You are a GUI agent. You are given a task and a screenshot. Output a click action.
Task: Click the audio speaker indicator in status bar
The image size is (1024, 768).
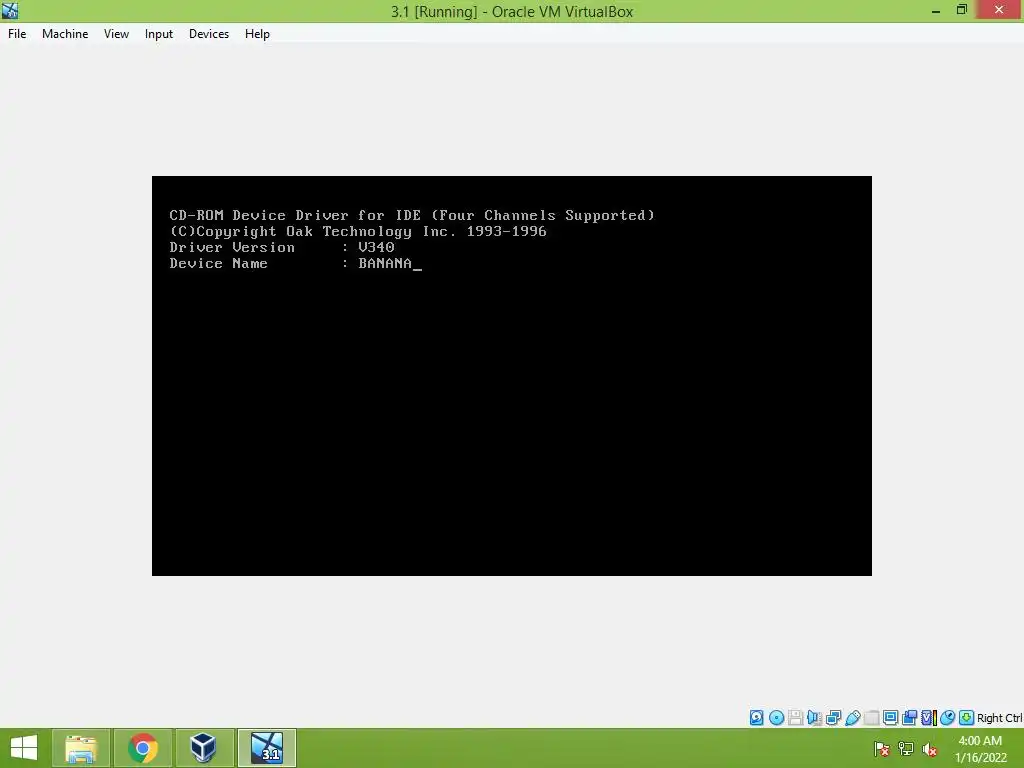click(814, 718)
